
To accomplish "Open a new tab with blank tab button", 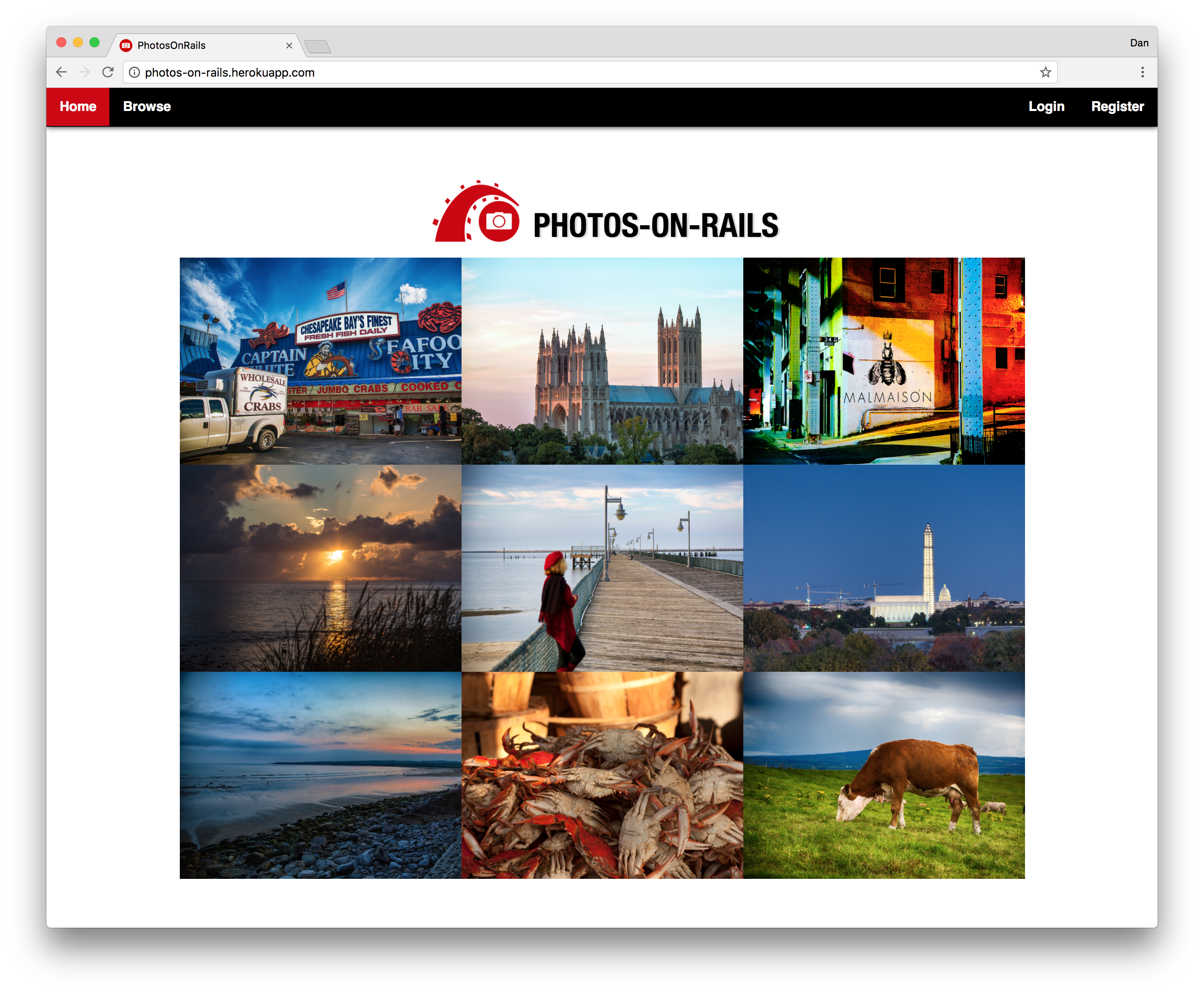I will coord(317,46).
